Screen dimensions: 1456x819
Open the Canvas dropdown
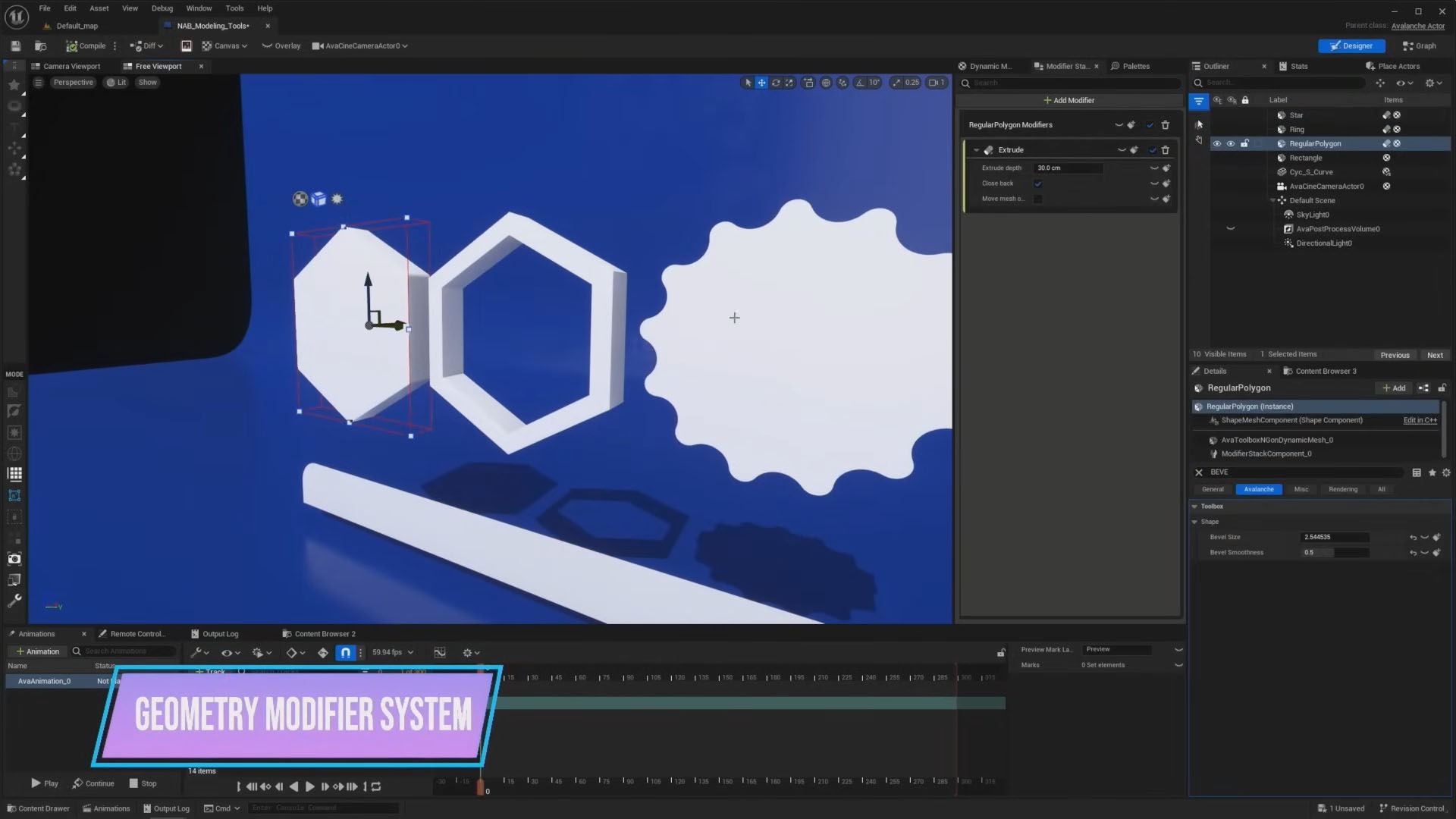[x=224, y=45]
